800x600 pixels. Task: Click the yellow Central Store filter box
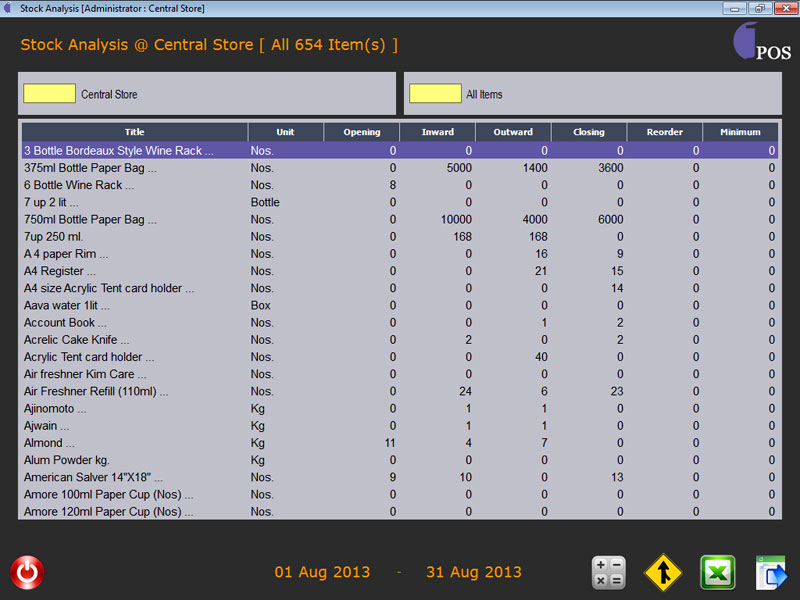(49, 93)
